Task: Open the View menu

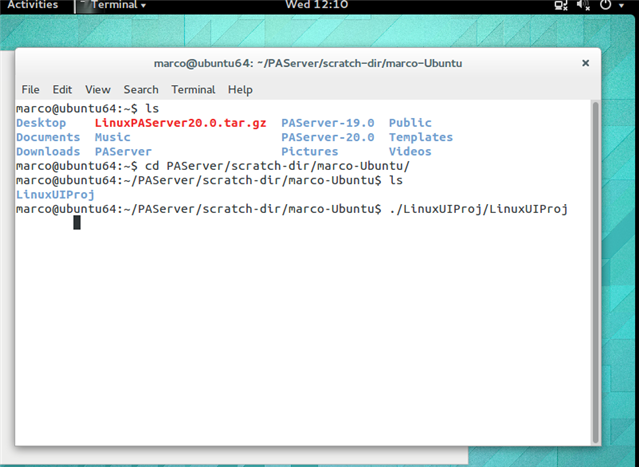Action: point(97,90)
